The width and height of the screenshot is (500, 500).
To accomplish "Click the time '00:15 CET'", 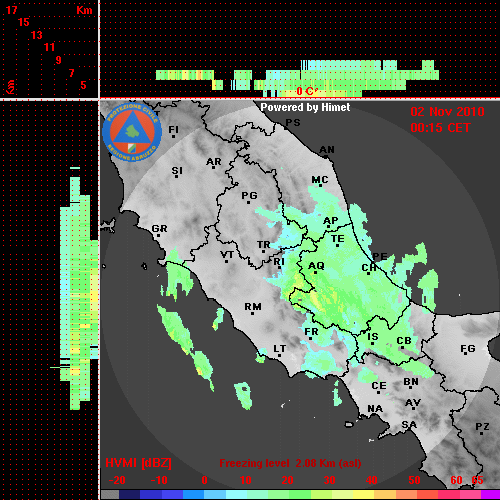I will tap(440, 128).
